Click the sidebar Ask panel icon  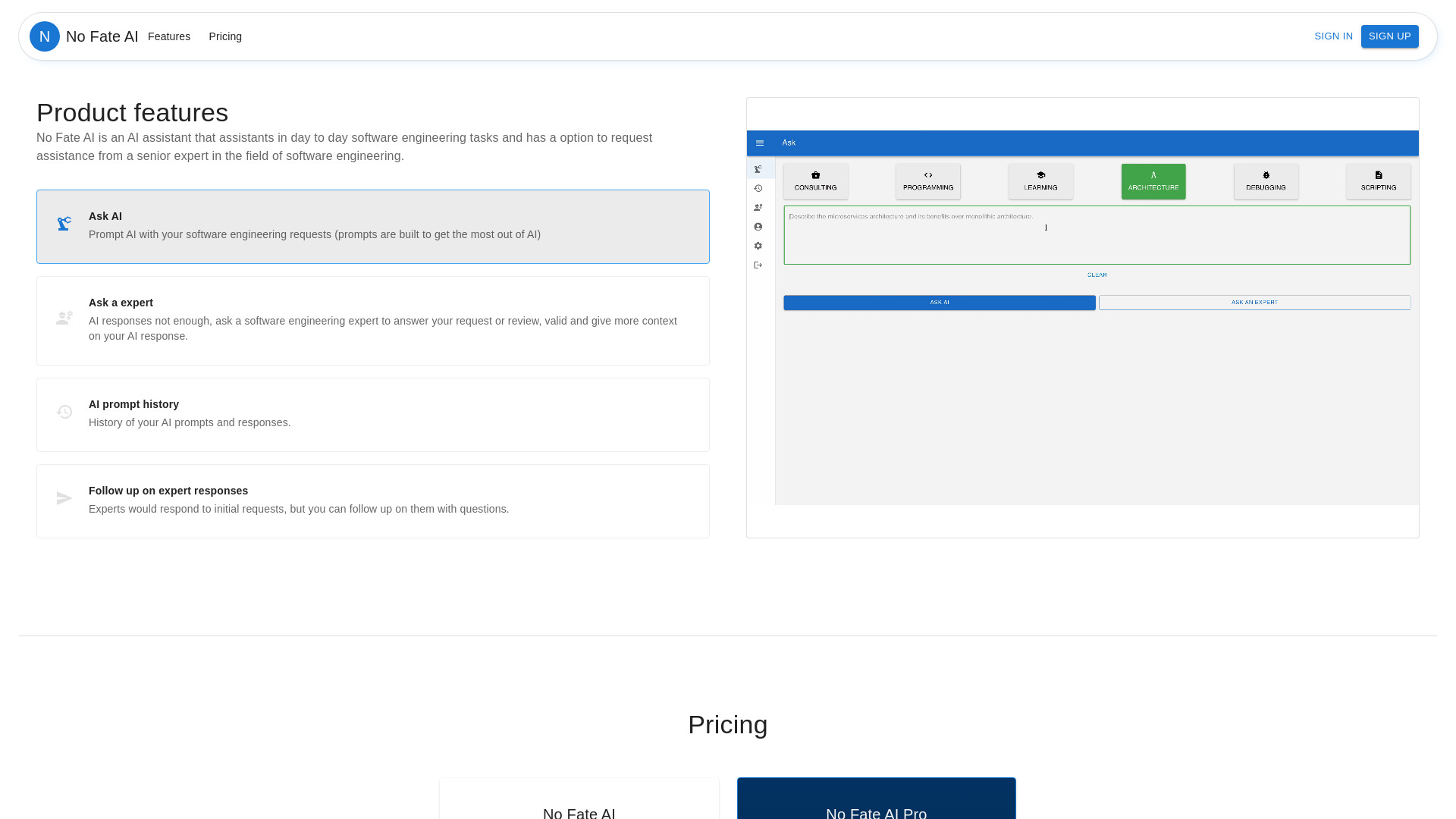click(758, 168)
